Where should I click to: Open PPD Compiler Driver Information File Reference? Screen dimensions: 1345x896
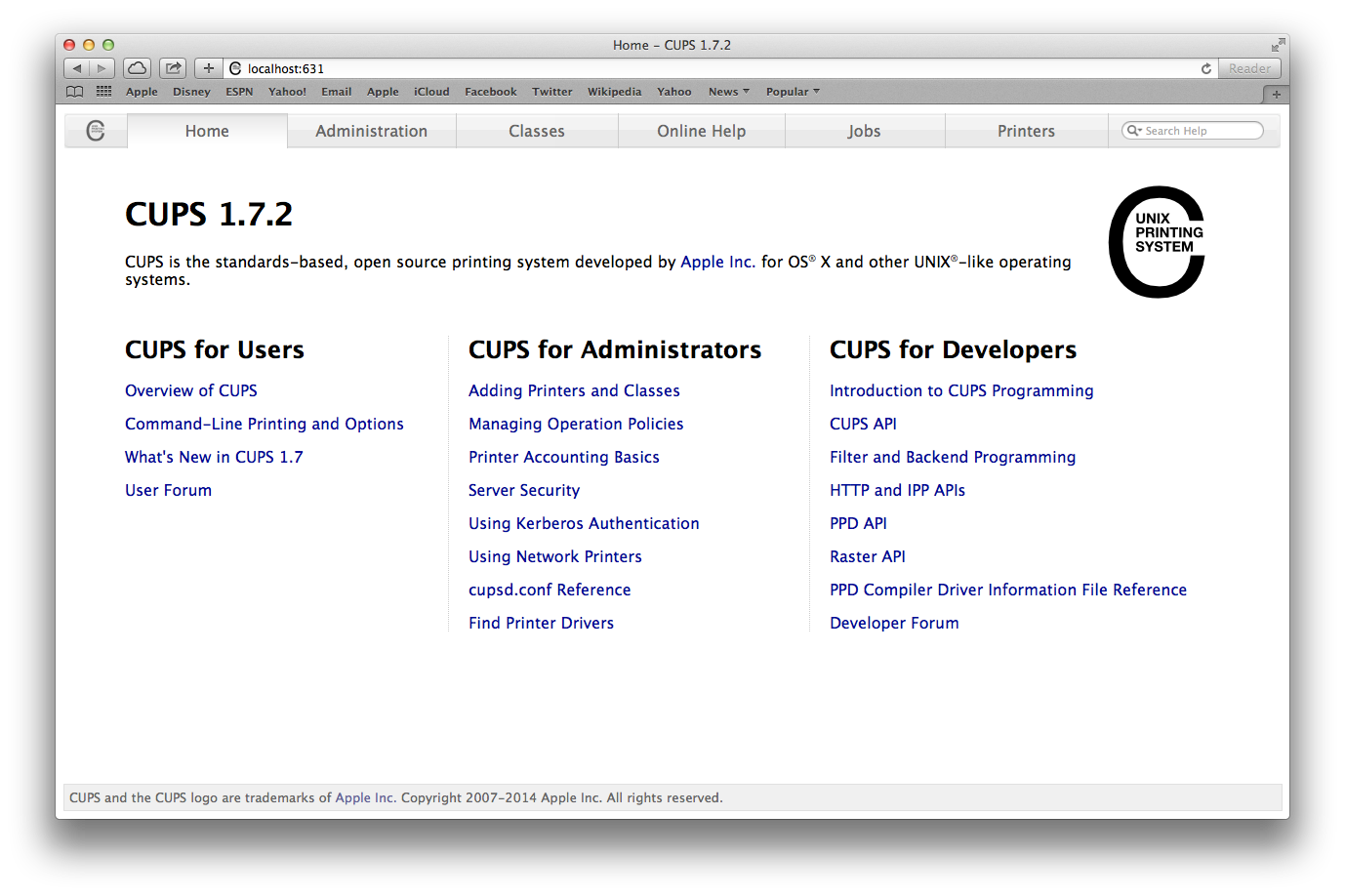coord(1008,590)
